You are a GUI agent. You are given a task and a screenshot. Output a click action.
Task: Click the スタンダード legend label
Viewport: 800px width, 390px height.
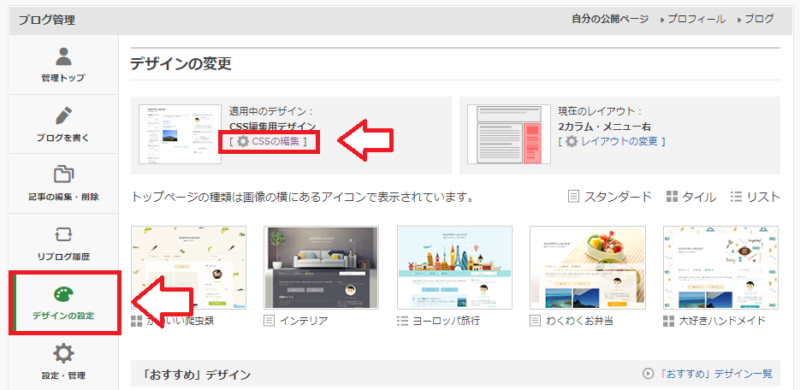coord(618,197)
